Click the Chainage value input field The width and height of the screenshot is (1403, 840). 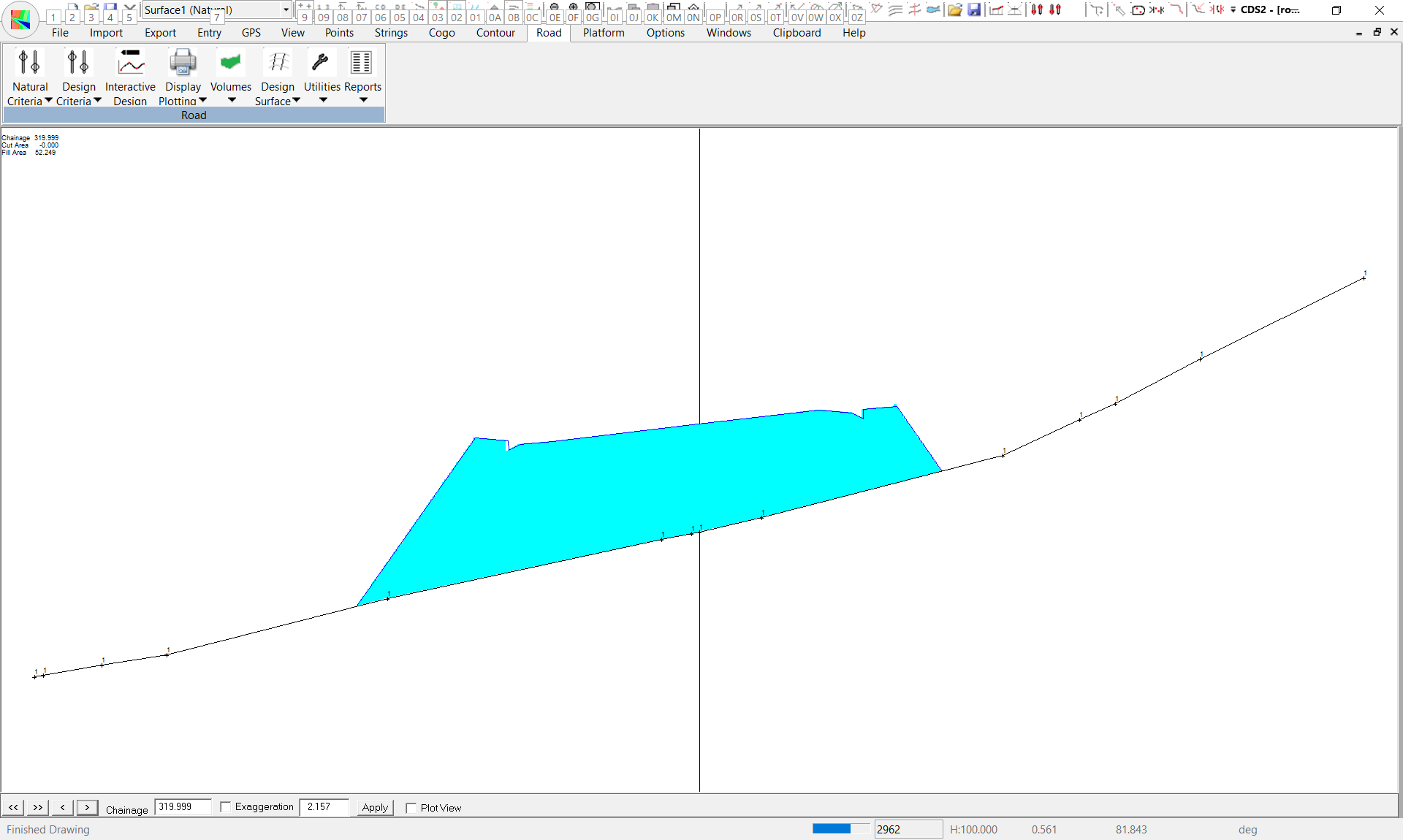click(x=183, y=807)
